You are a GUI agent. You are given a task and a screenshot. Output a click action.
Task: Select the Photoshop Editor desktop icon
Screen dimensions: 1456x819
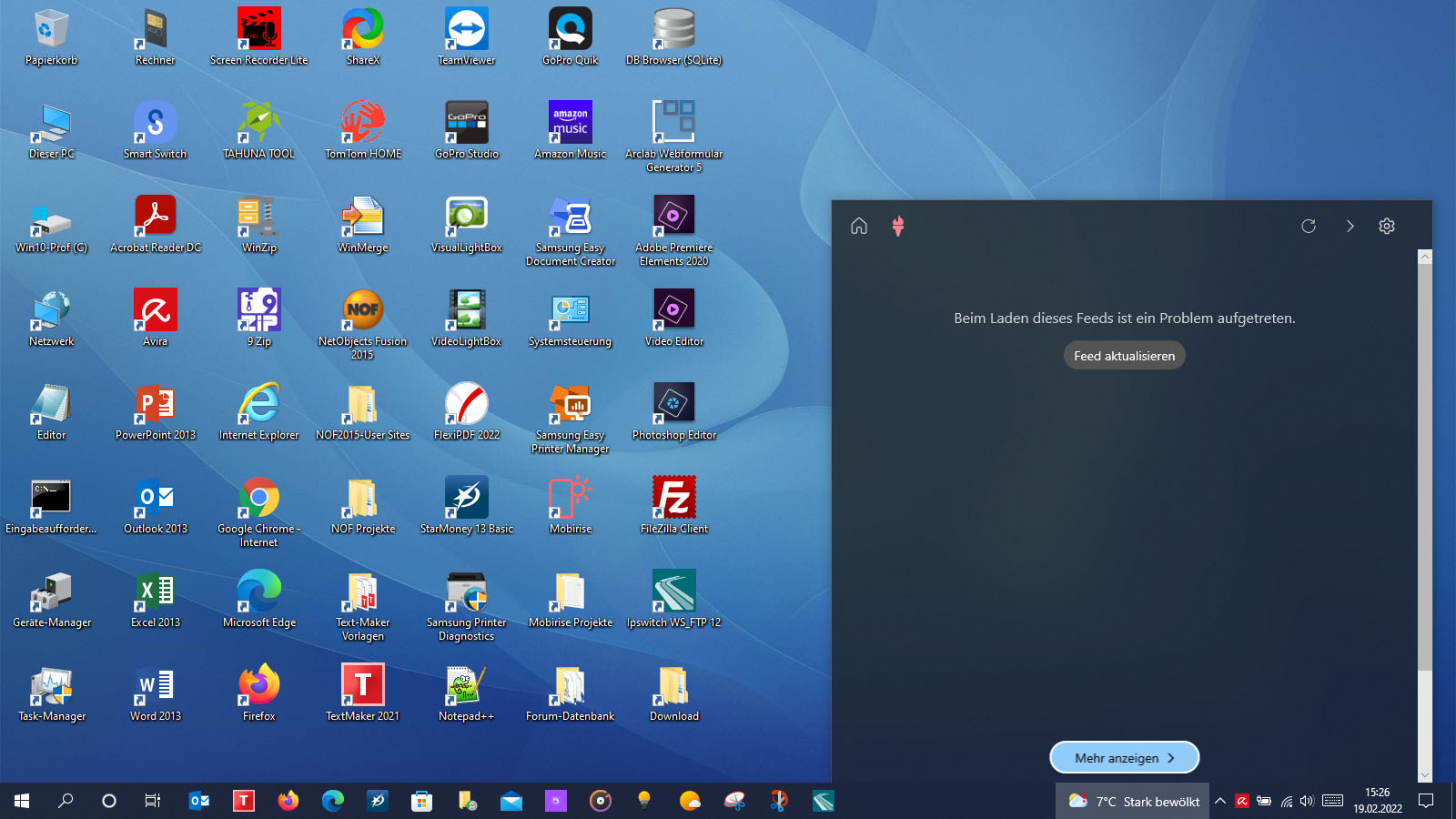tap(673, 404)
